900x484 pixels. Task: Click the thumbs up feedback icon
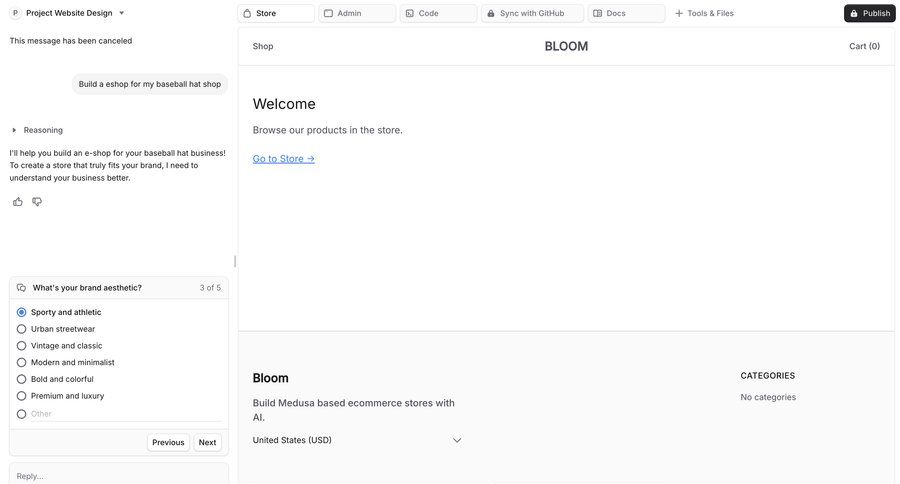tap(18, 202)
